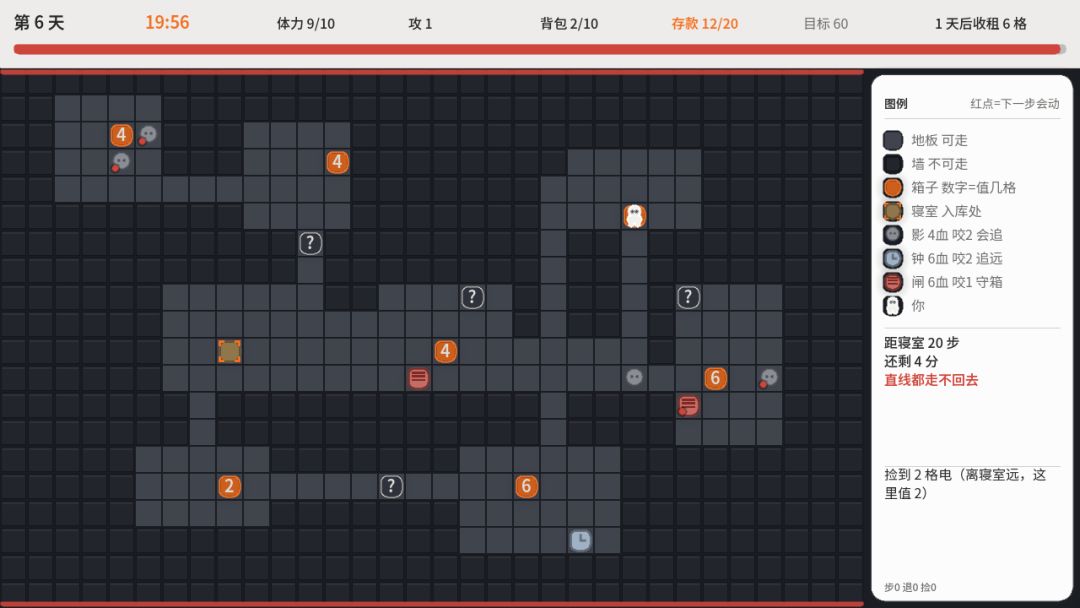Select the 4 box next to the gate monster
The height and width of the screenshot is (608, 1080).
coord(446,351)
